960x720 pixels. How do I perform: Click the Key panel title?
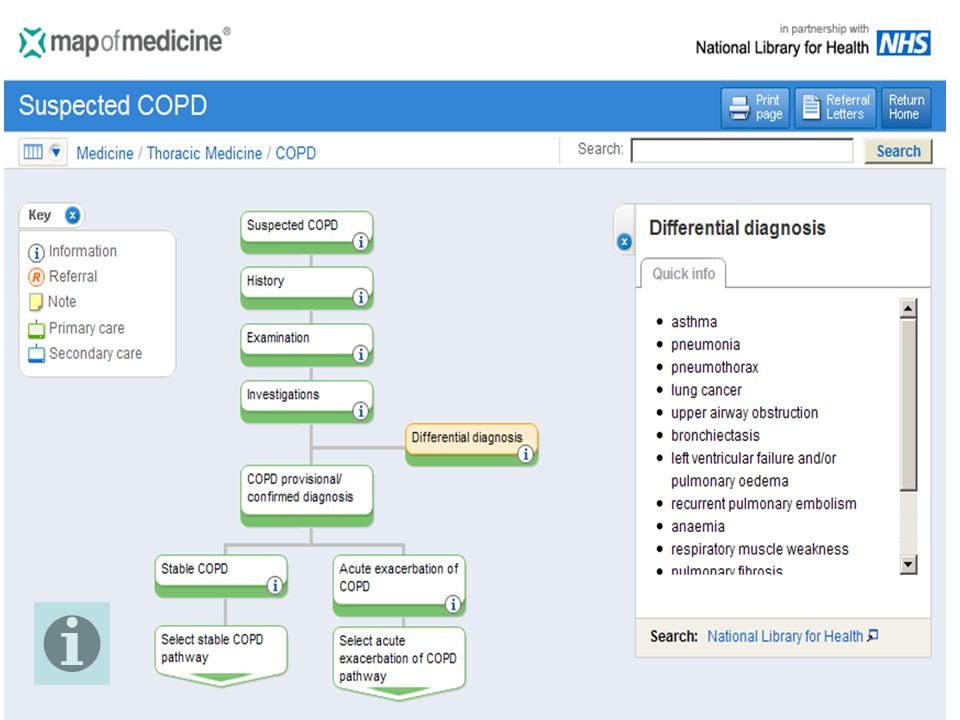39,216
